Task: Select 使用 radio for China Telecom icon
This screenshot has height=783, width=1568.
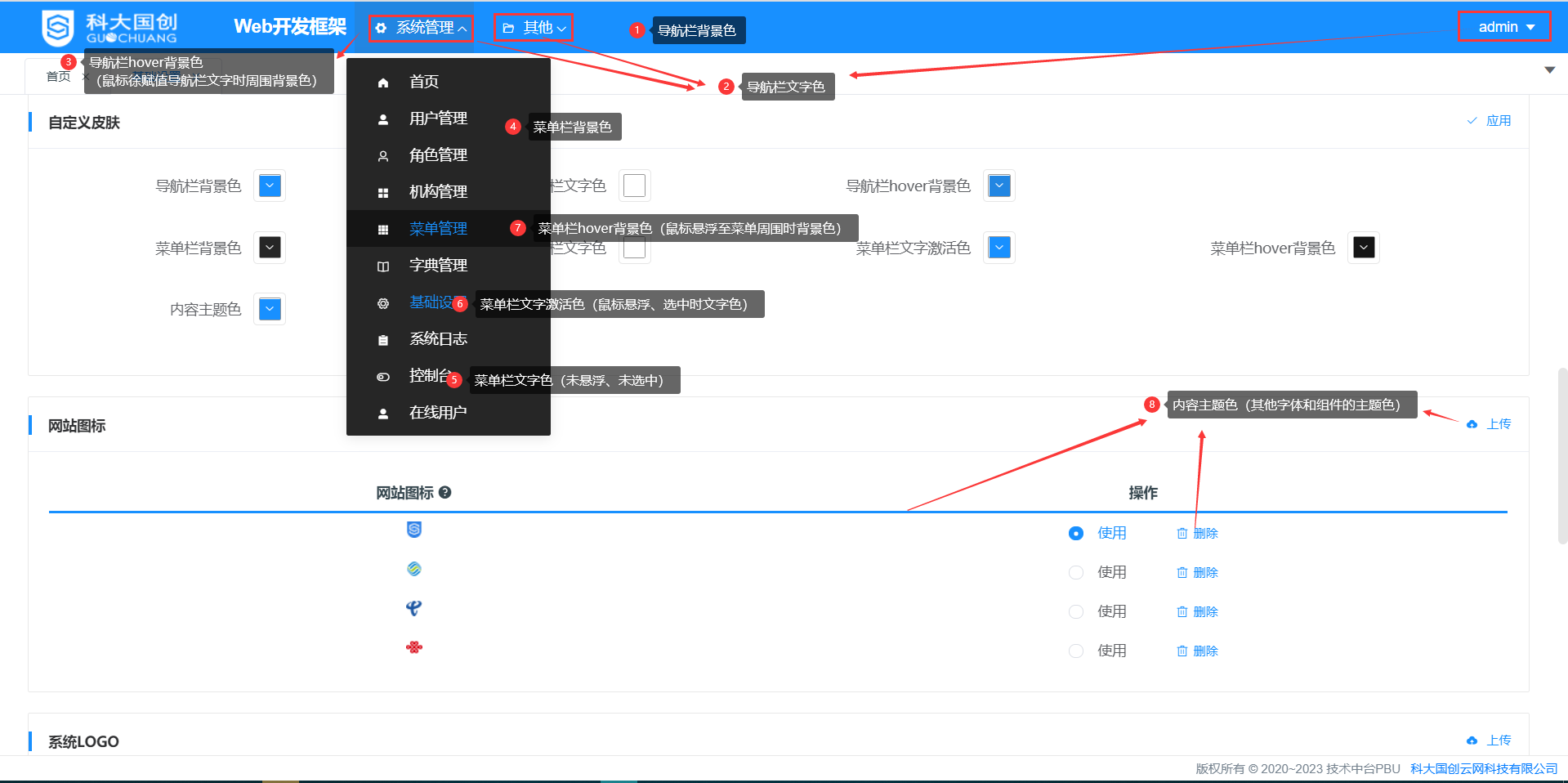Action: click(1076, 611)
